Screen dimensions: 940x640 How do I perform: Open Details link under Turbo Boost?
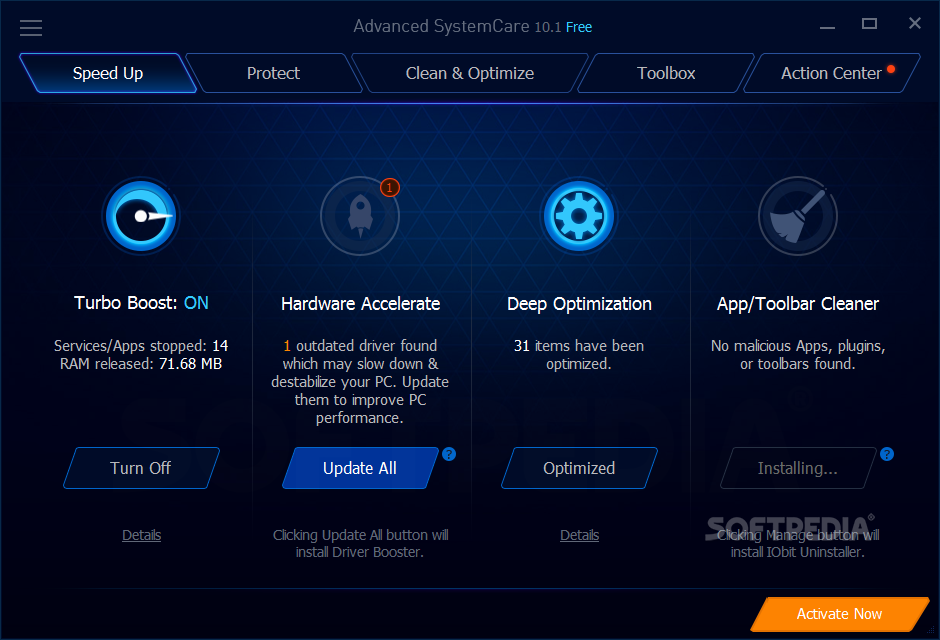141,535
